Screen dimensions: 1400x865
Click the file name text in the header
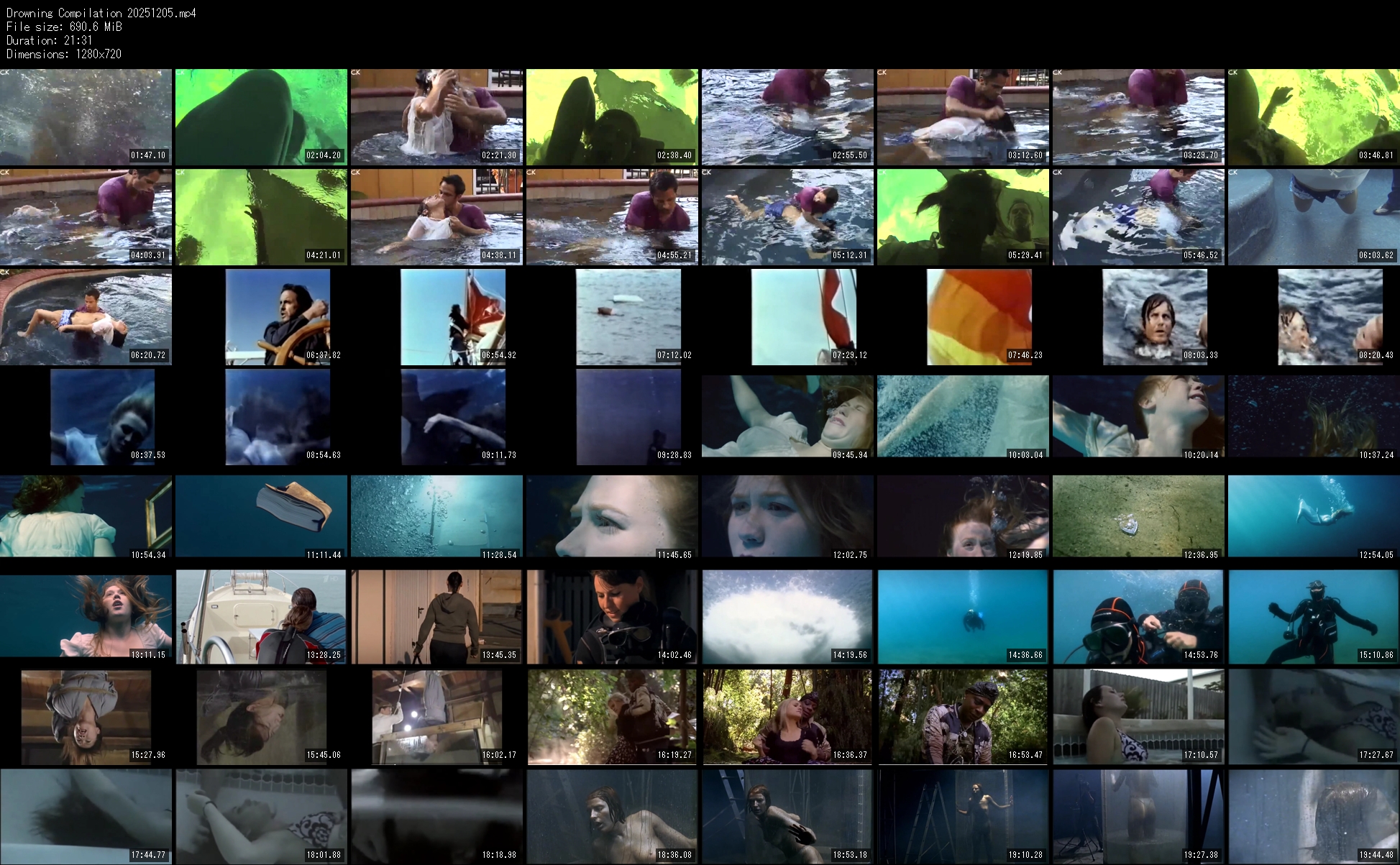[x=101, y=13]
